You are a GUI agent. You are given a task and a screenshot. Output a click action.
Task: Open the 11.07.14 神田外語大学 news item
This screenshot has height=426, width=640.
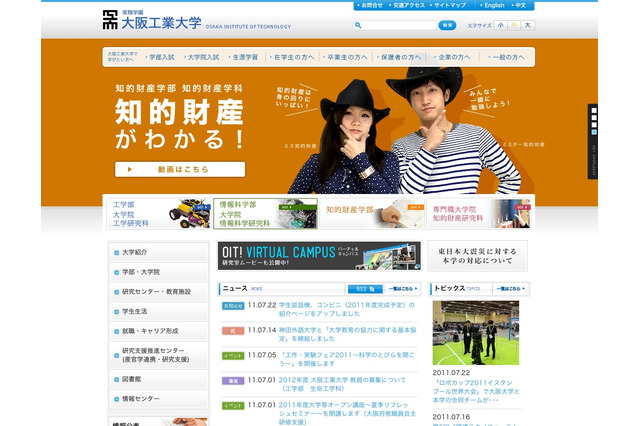[x=347, y=334]
